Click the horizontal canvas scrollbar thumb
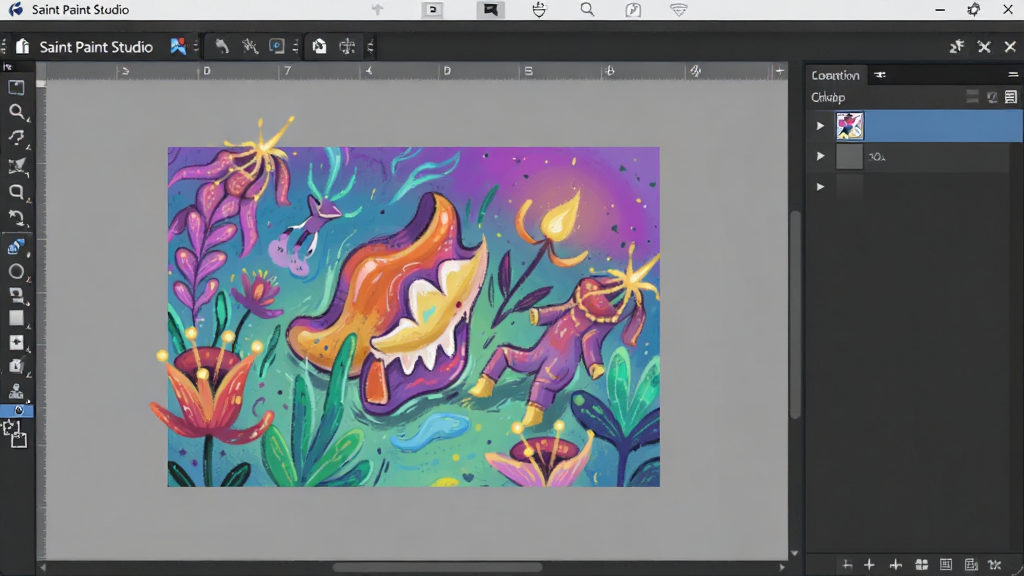This screenshot has width=1024, height=576. tap(438, 568)
